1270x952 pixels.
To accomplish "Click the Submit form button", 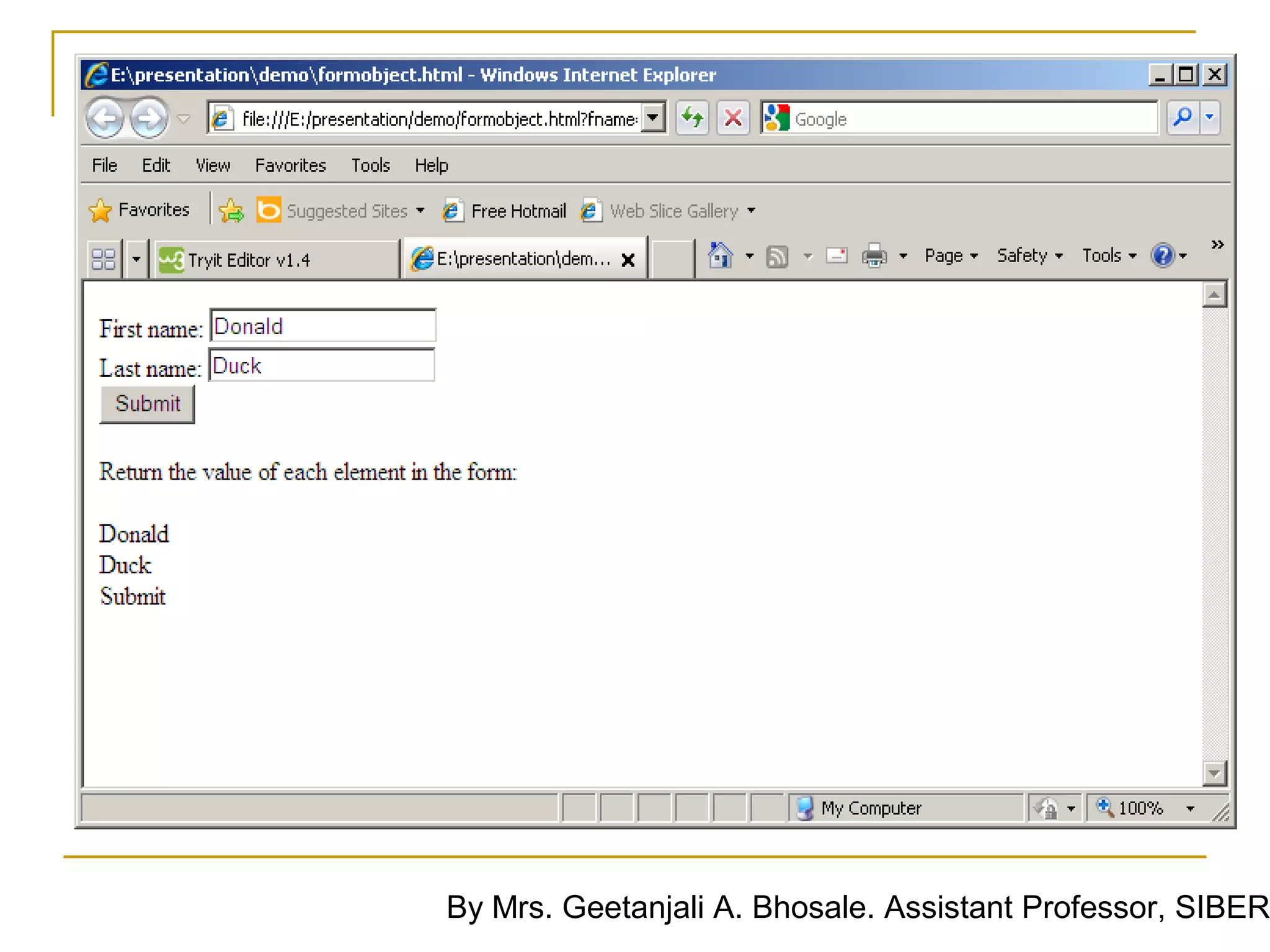I will click(x=147, y=404).
